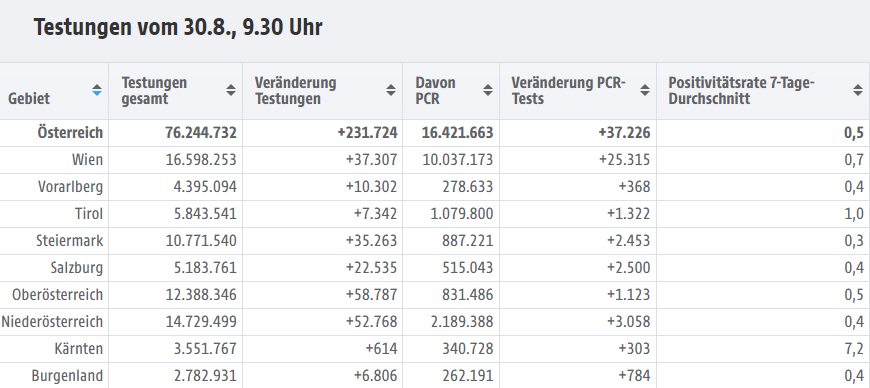The height and width of the screenshot is (388, 870).
Task: Sort by Veränderung PCR-Tests arrows icon
Action: 645,90
